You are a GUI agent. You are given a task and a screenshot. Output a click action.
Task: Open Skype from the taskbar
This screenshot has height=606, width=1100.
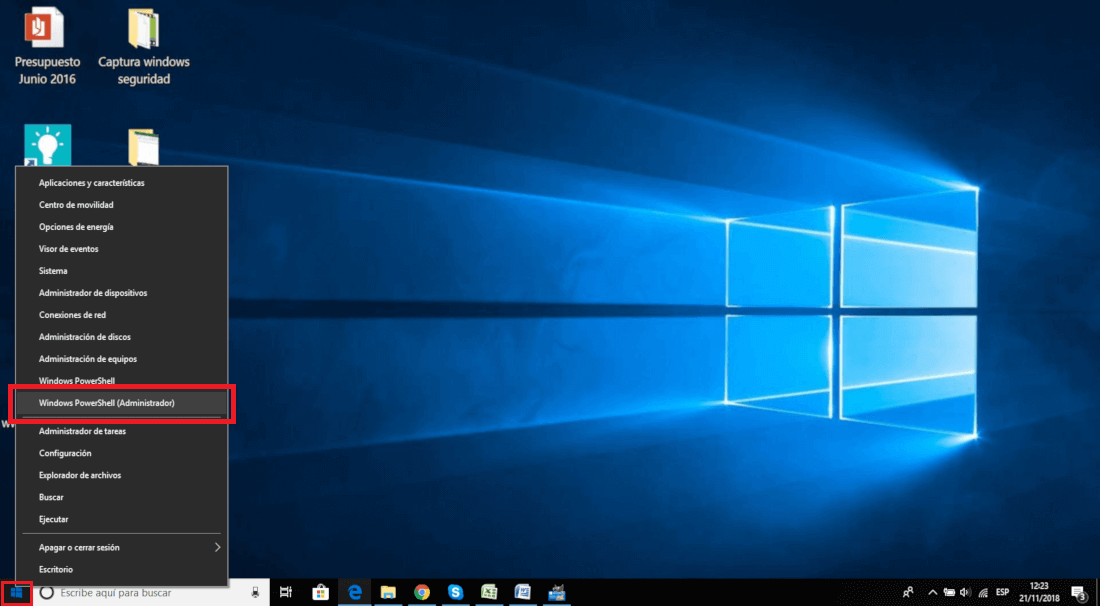[456, 593]
